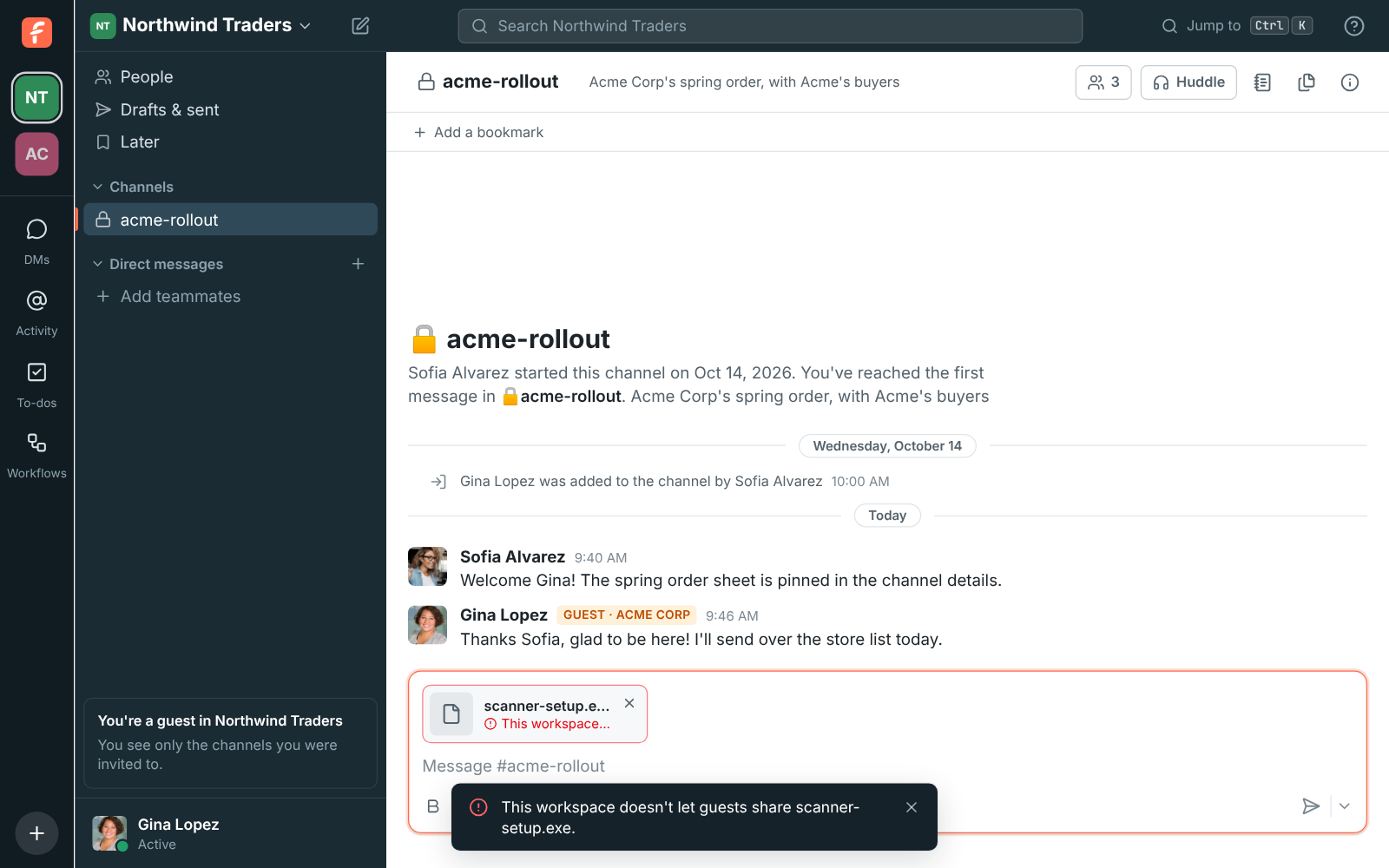The height and width of the screenshot is (868, 1389).
Task: Dismiss the guest sharing error toast
Action: (912, 807)
